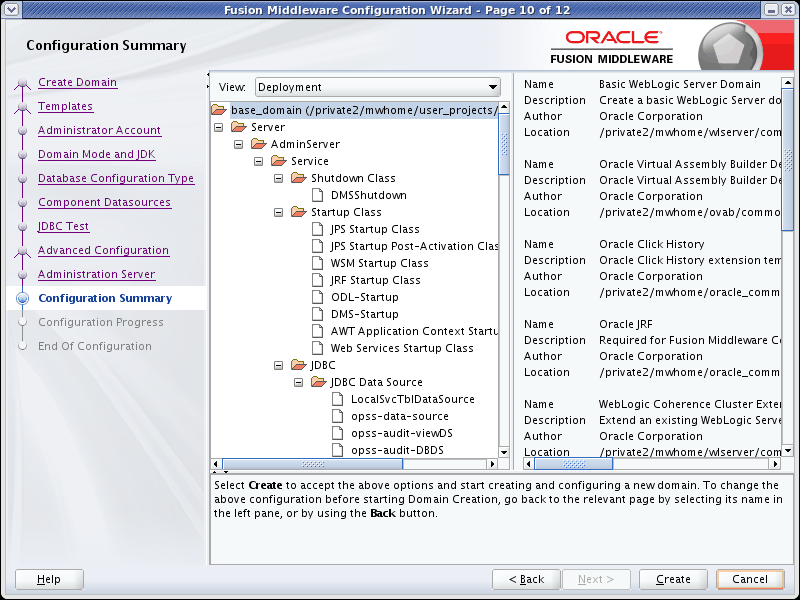The width and height of the screenshot is (800, 600).
Task: Click the opss-audit-viewDS file icon
Action: [337, 433]
